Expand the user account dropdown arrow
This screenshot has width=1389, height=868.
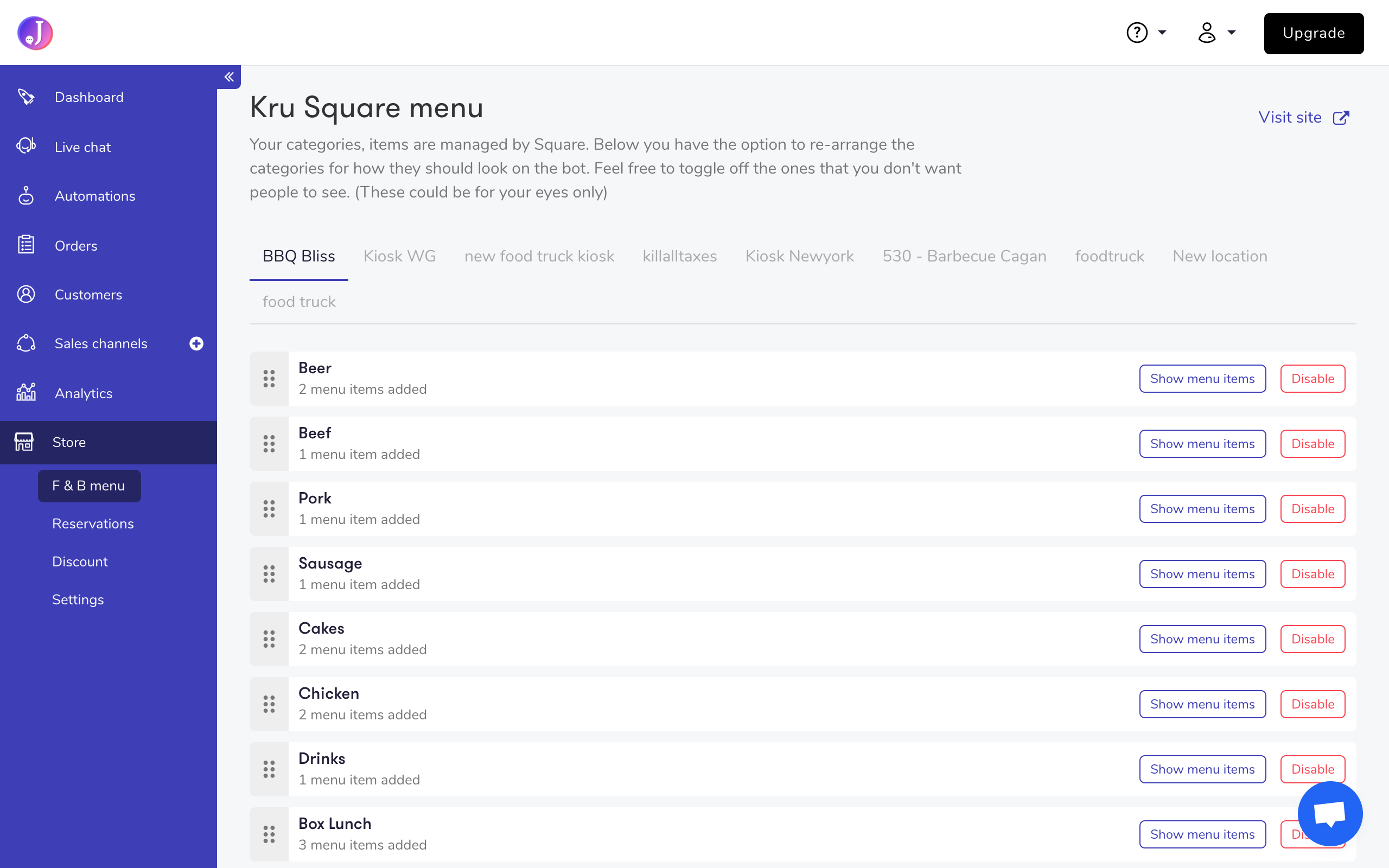tap(1232, 33)
